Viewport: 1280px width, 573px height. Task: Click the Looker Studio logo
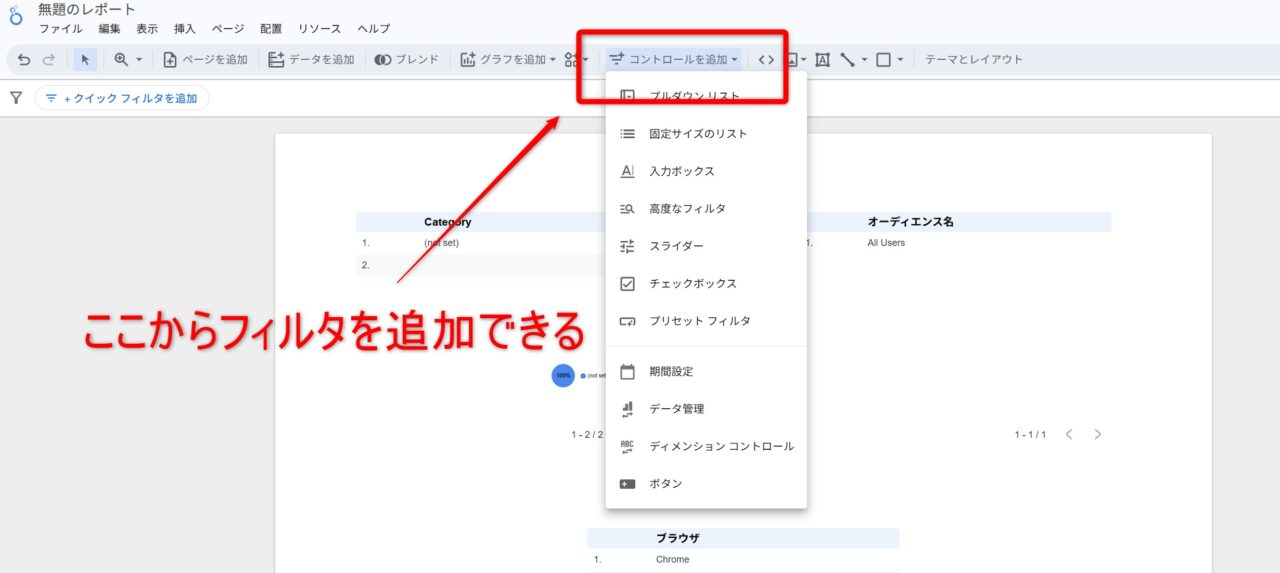pos(15,17)
